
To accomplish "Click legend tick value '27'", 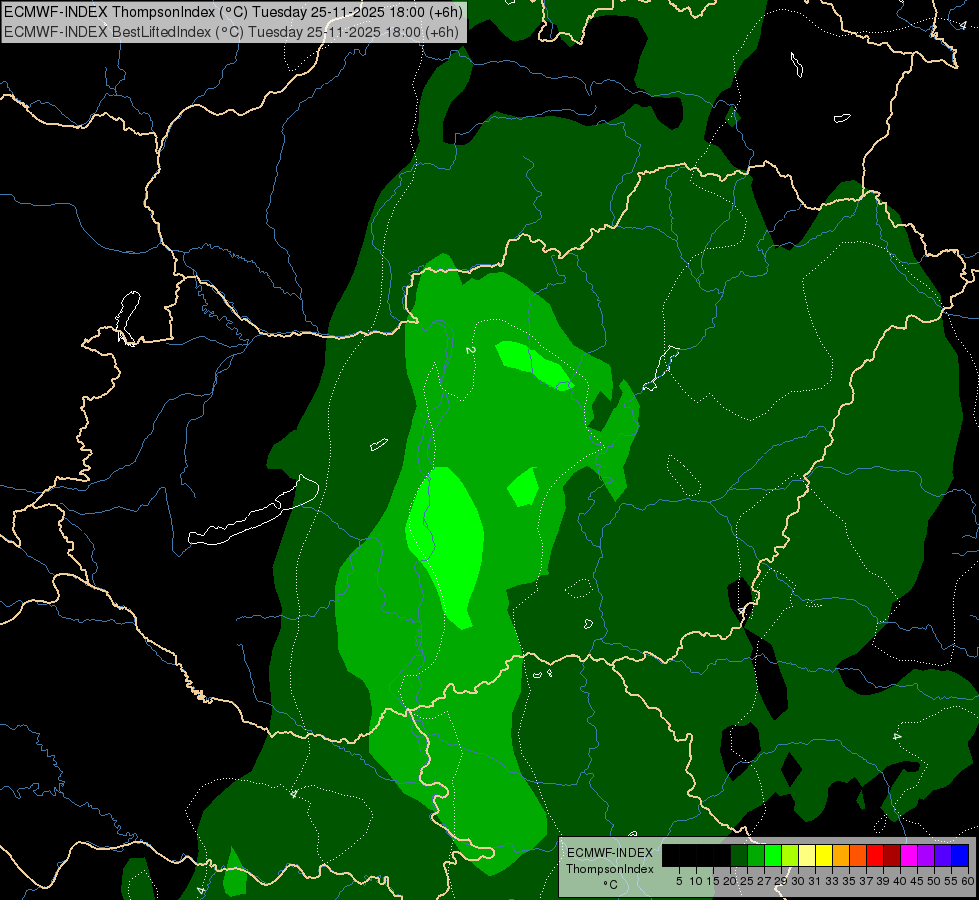I will [x=764, y=881].
